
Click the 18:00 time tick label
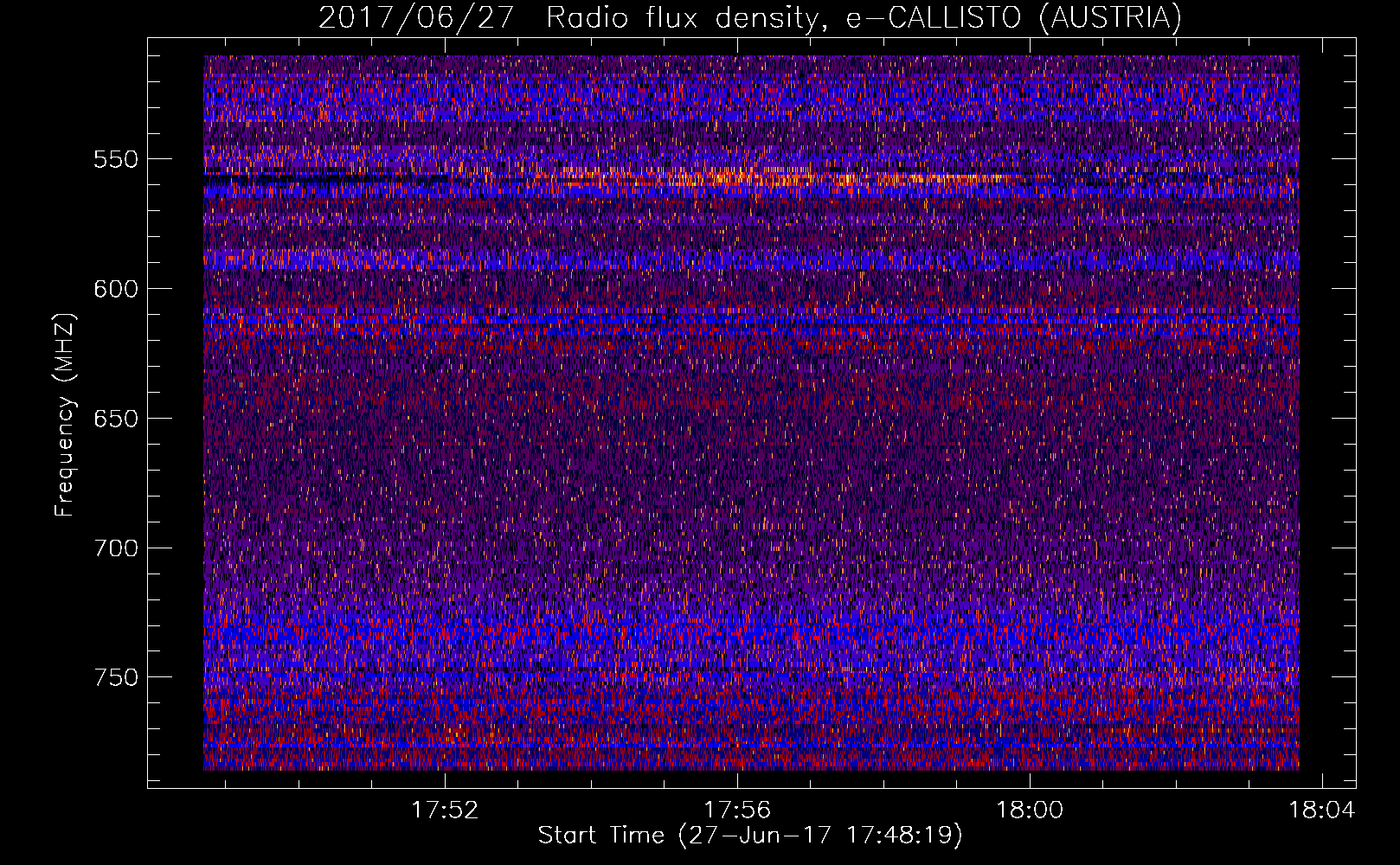1030,810
